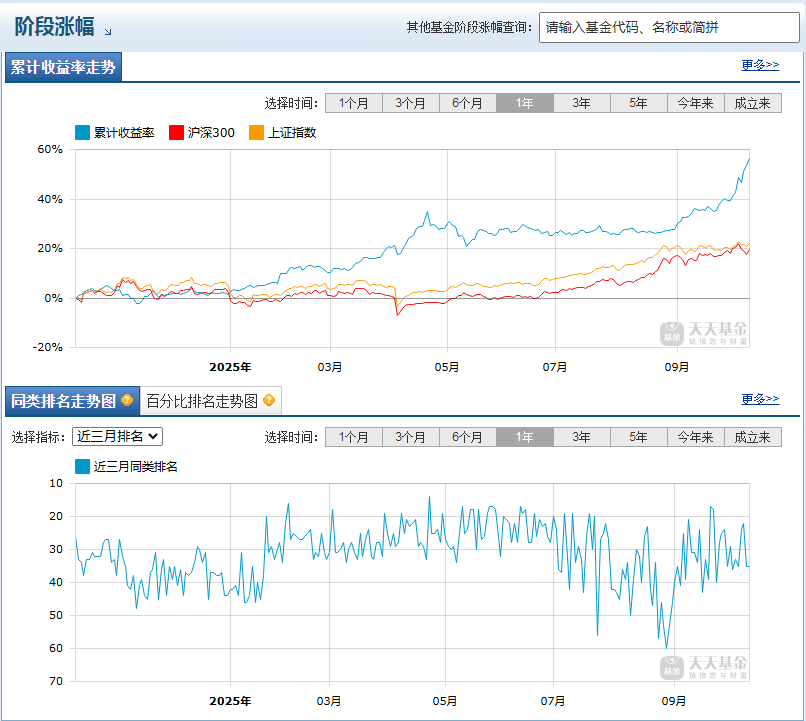Focus the fund code search input field
Screen dimensions: 806x721
(x=669, y=27)
